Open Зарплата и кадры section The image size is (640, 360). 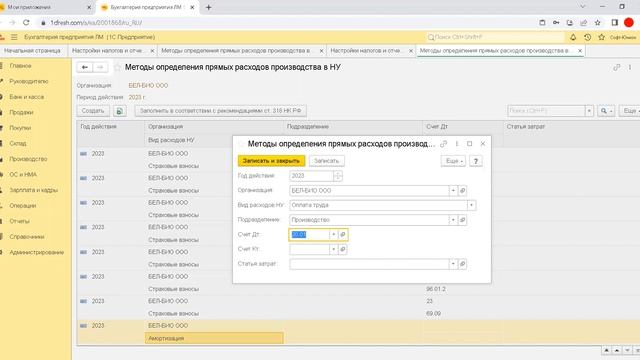33,190
